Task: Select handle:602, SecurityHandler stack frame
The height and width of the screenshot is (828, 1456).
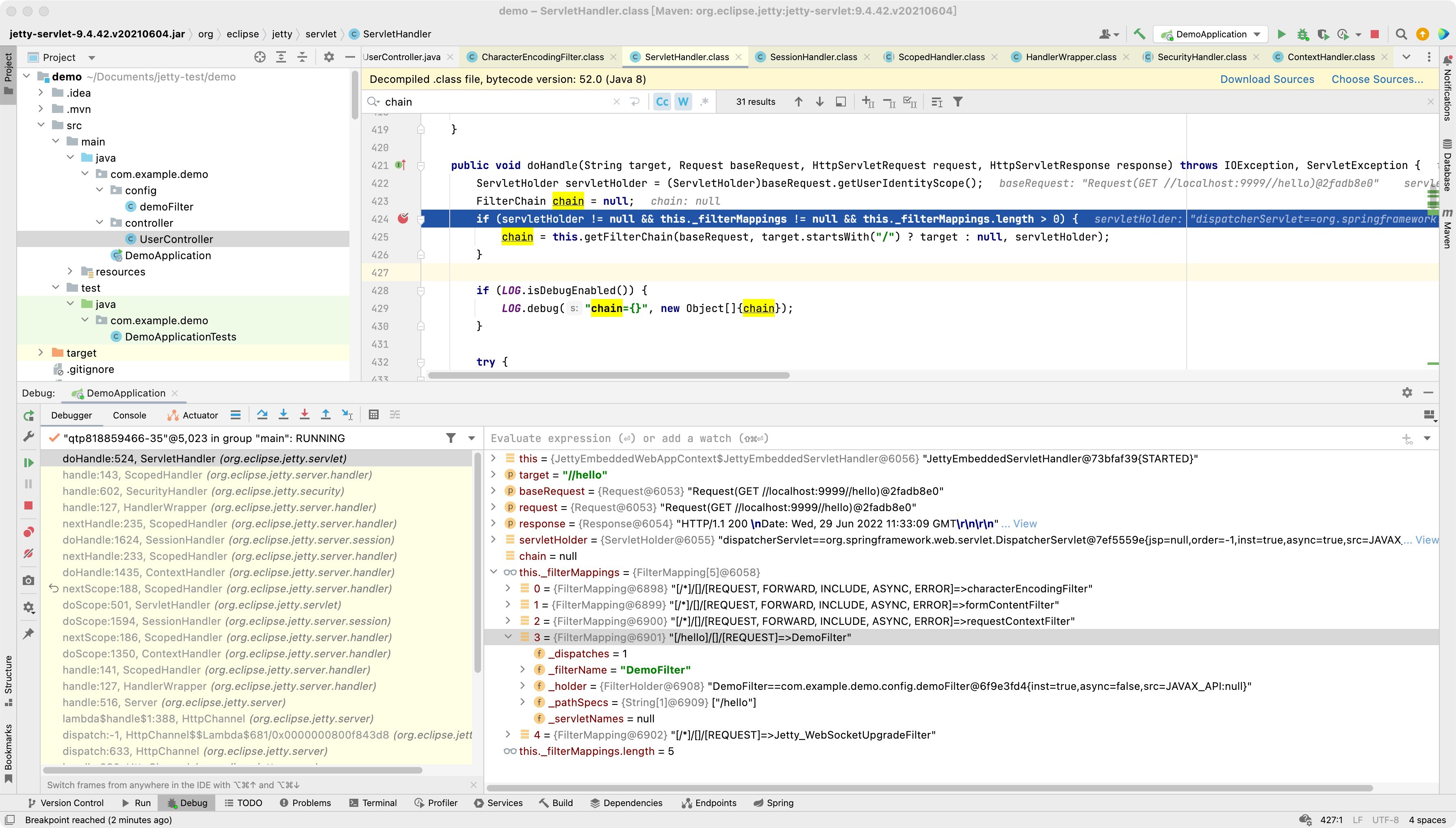Action: coord(256,491)
